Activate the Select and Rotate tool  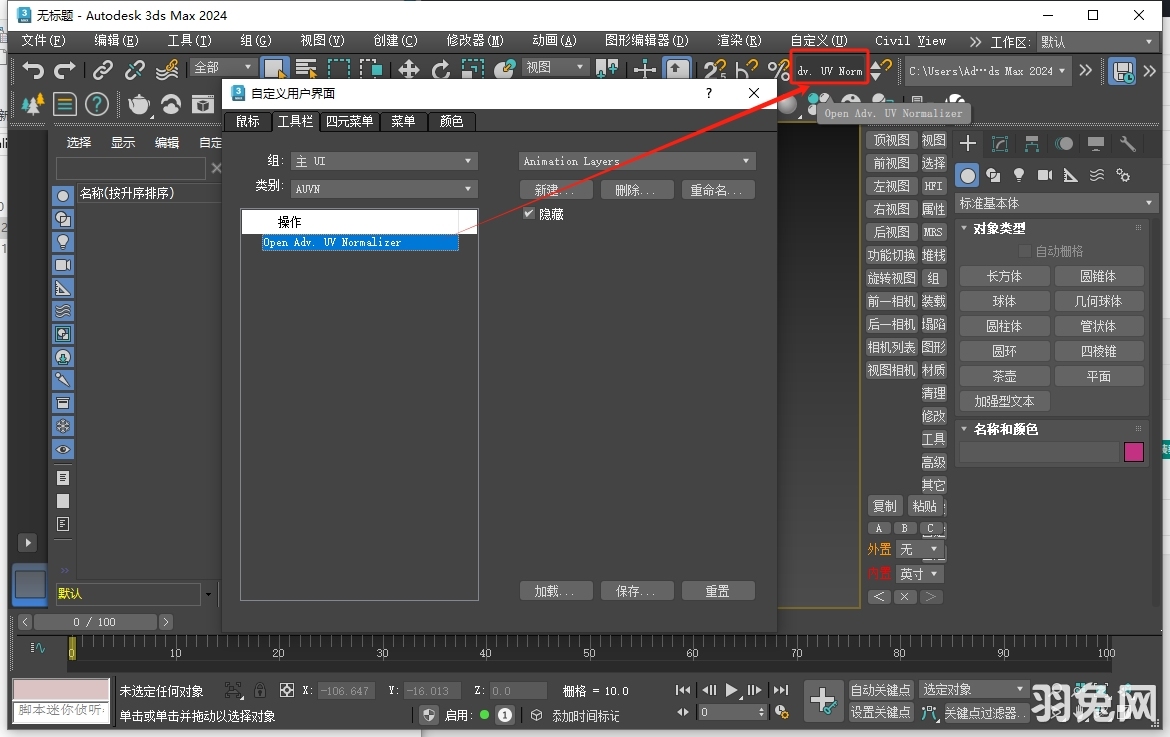coord(441,70)
